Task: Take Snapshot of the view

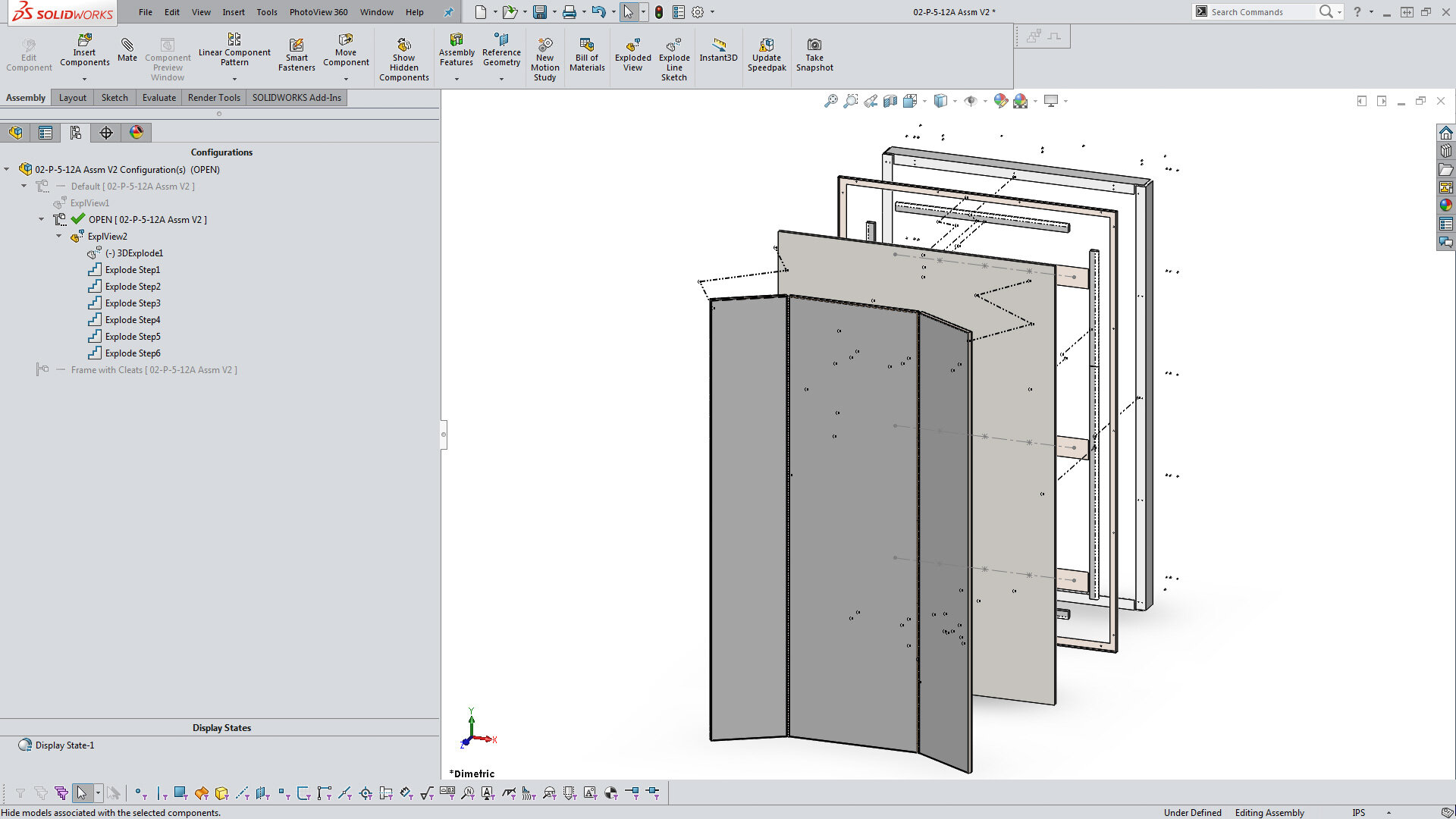Action: coord(814,55)
